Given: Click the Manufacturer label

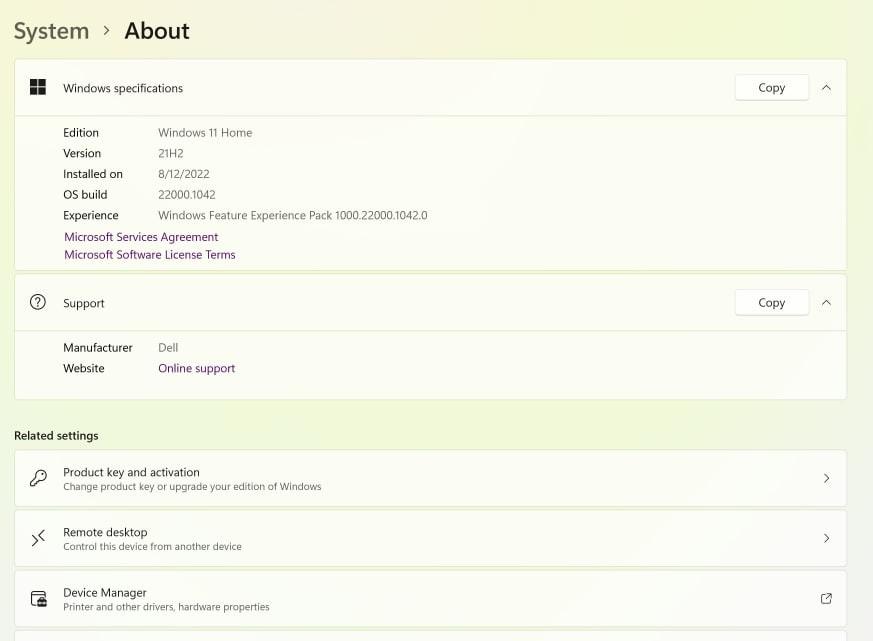Looking at the screenshot, I should coord(98,348).
